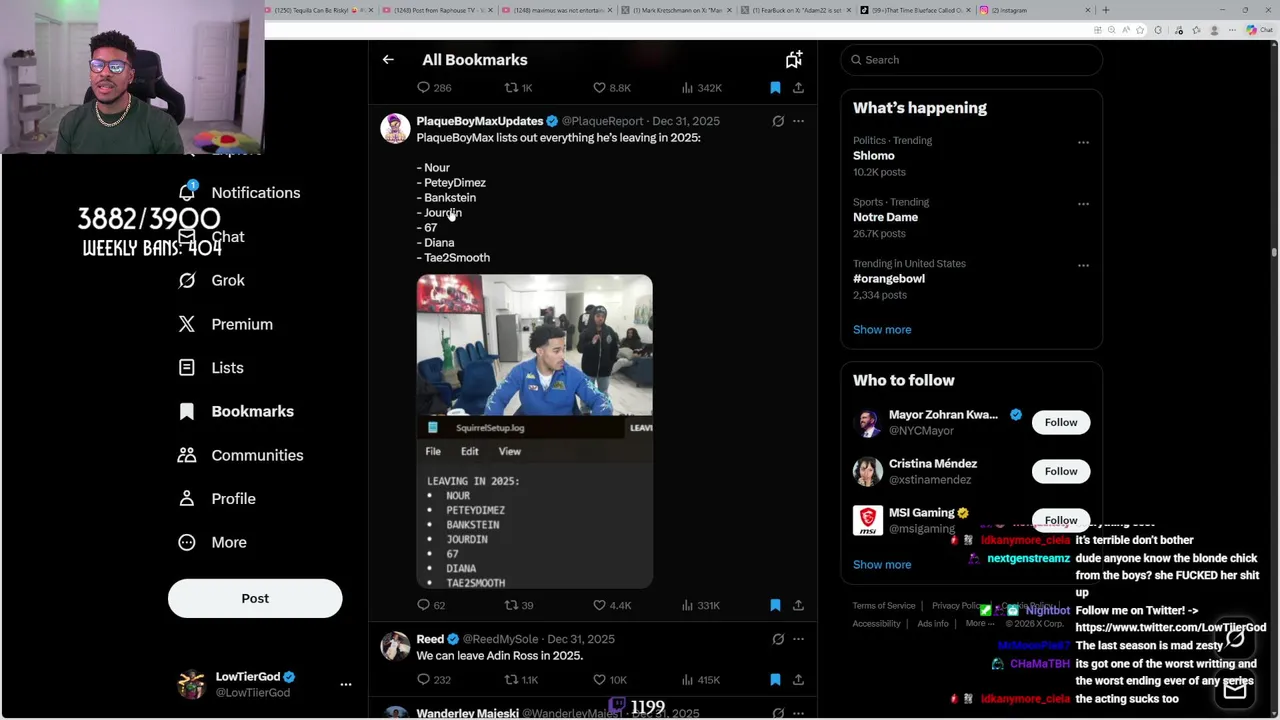Open more options for #orangebowl trend

(1083, 265)
